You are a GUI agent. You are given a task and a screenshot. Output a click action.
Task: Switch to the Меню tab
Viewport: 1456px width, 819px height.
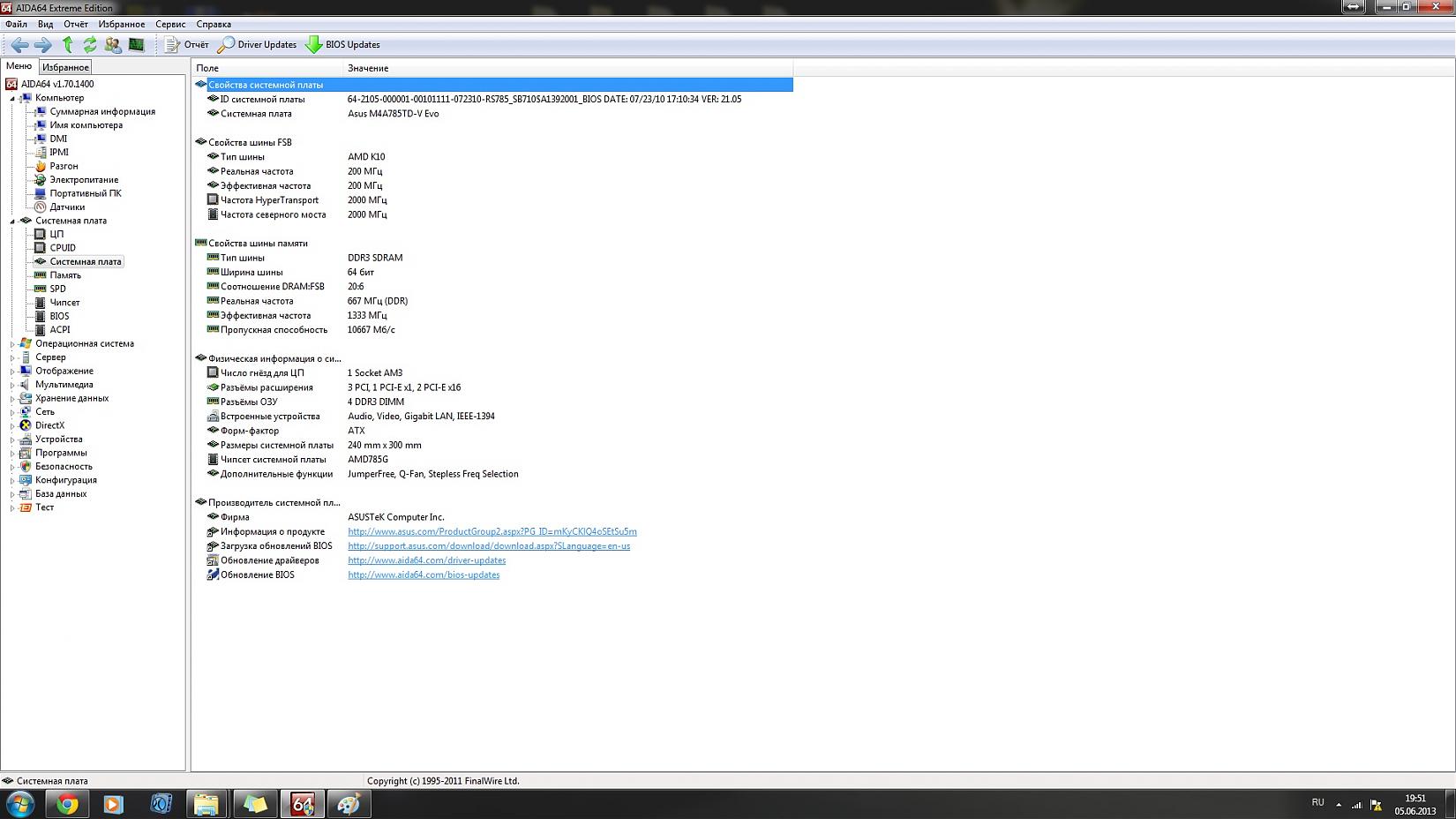click(x=19, y=66)
